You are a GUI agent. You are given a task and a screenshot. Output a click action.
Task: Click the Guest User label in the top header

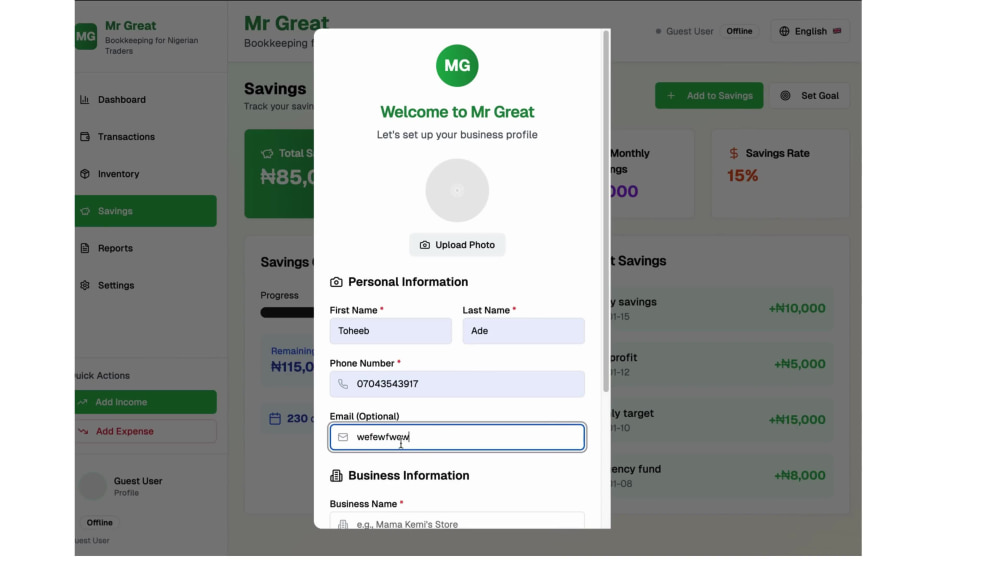[x=689, y=31]
